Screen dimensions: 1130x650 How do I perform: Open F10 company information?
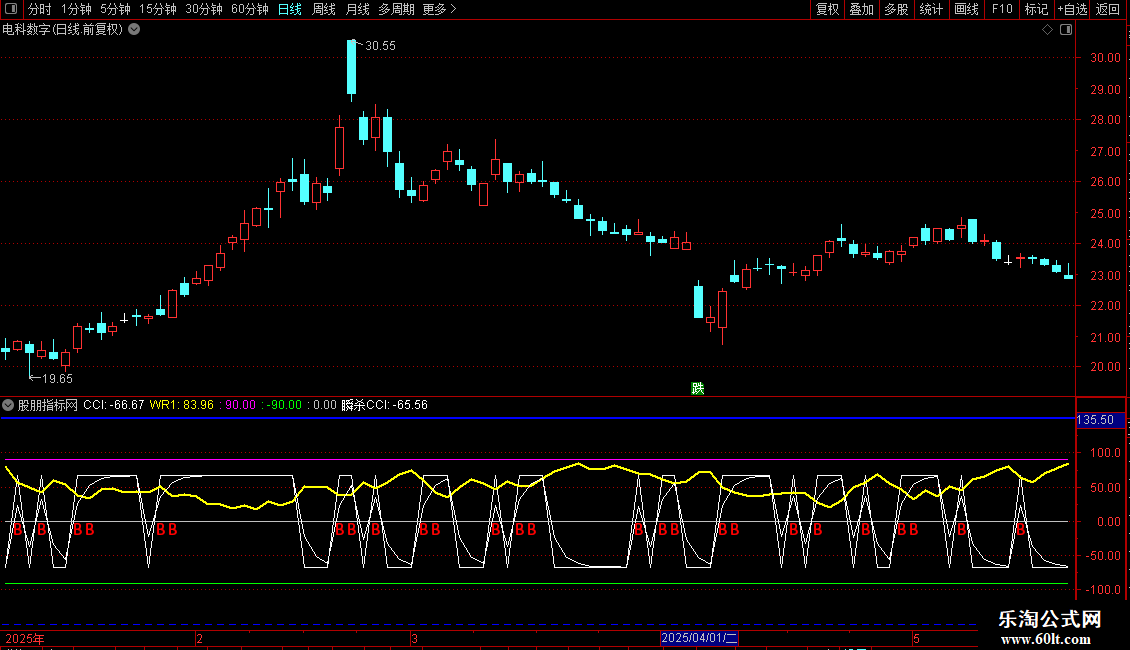tap(1001, 10)
